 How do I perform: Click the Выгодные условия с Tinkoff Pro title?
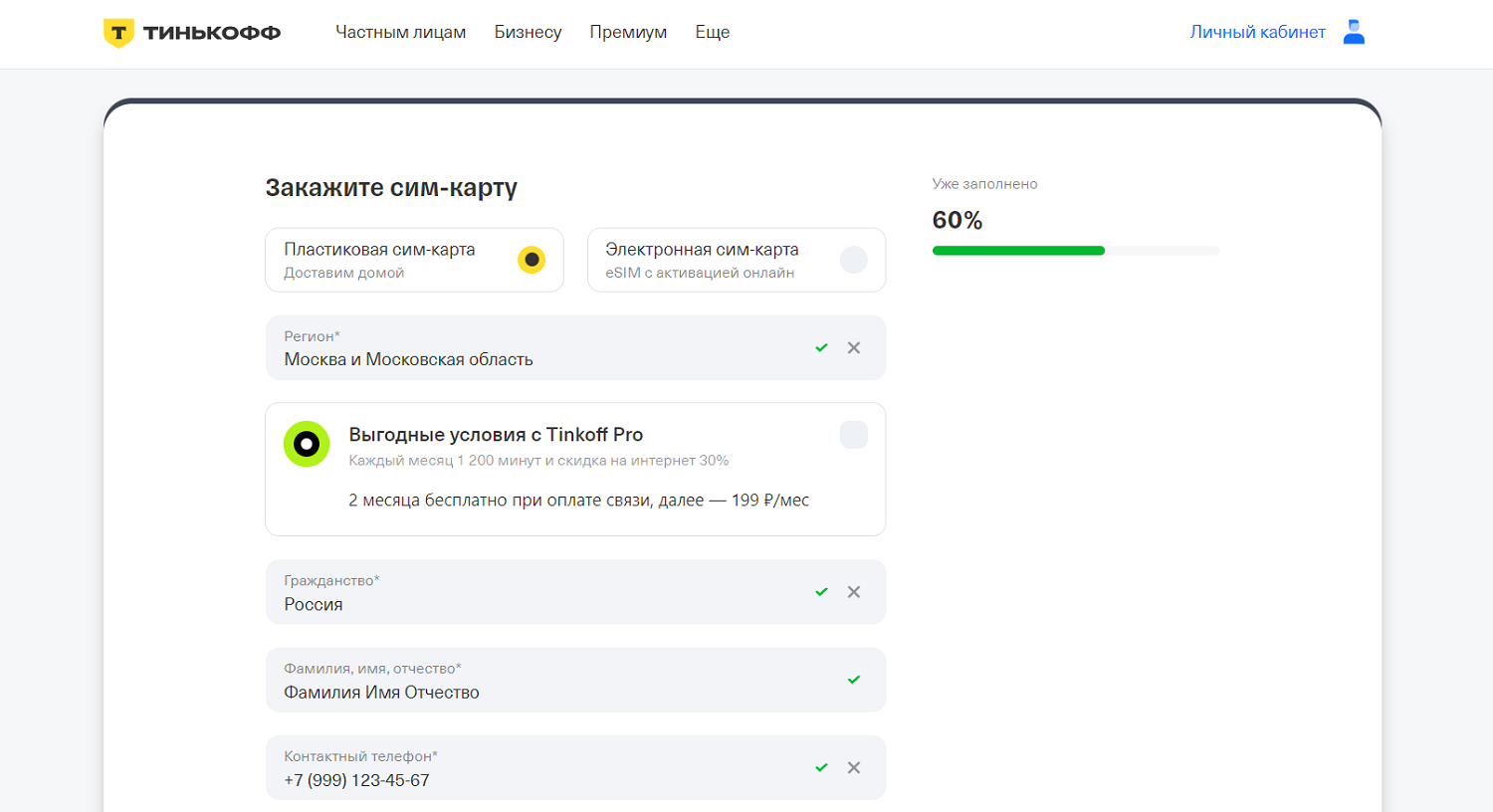pos(496,435)
